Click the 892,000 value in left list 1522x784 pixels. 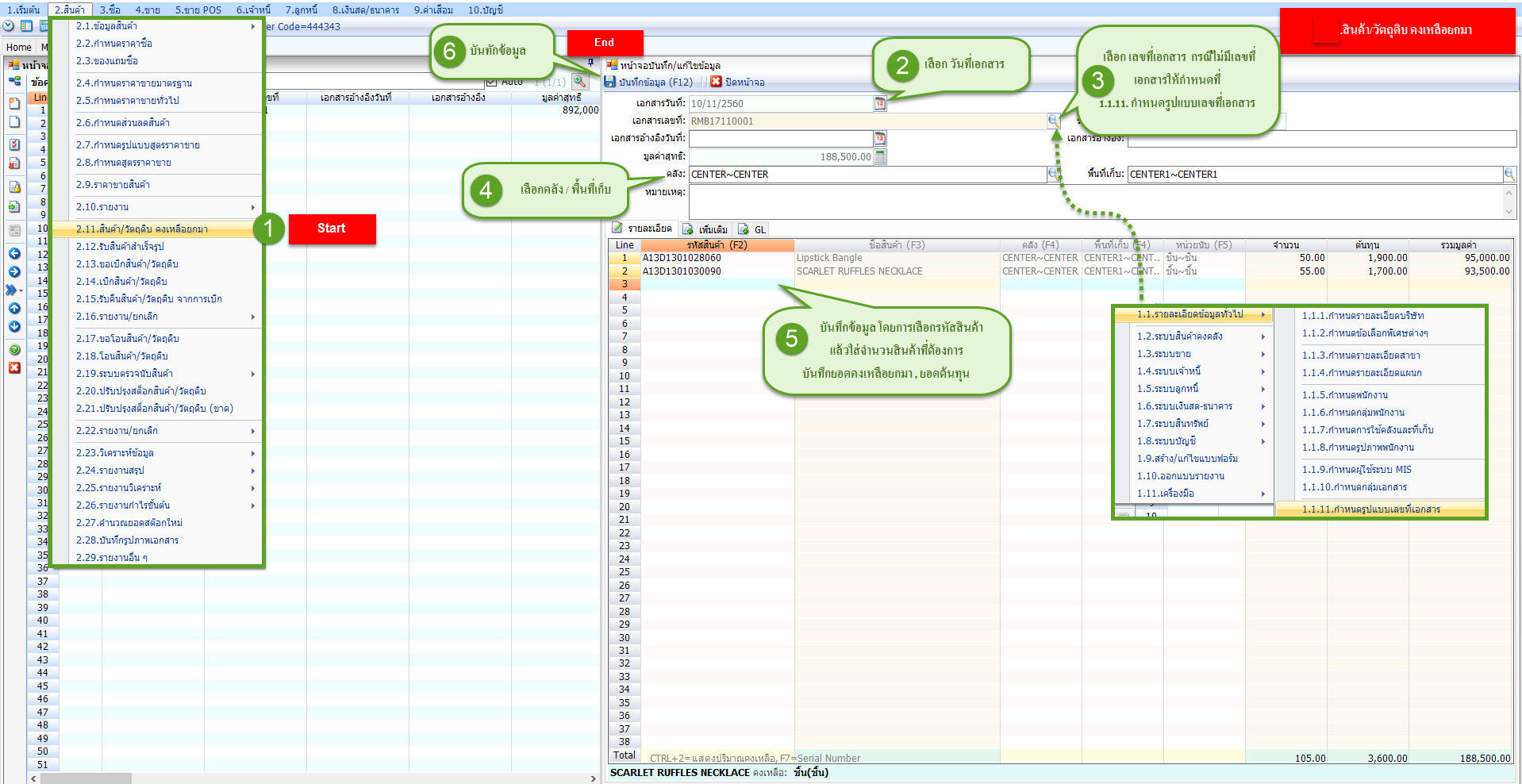[580, 110]
